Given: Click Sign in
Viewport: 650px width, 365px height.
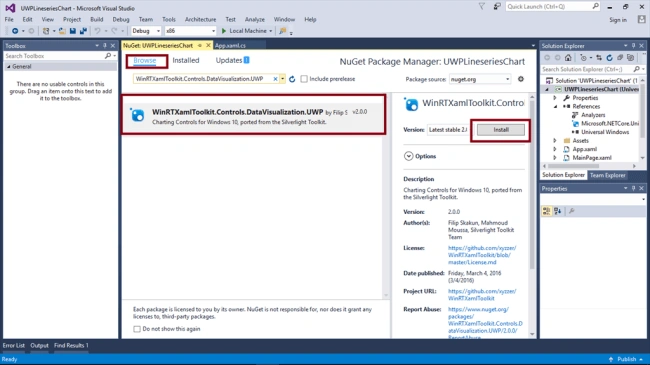Looking at the screenshot, I should coord(618,20).
